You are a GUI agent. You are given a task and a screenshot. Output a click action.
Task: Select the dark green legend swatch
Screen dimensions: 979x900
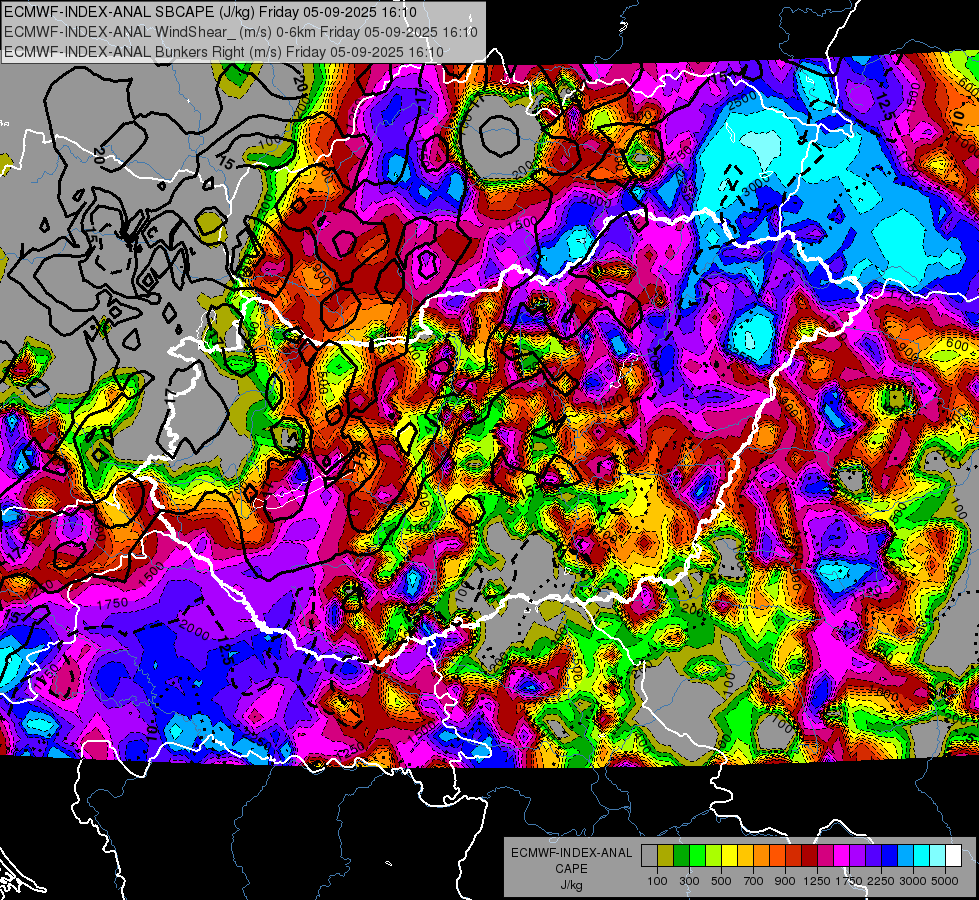pos(681,856)
